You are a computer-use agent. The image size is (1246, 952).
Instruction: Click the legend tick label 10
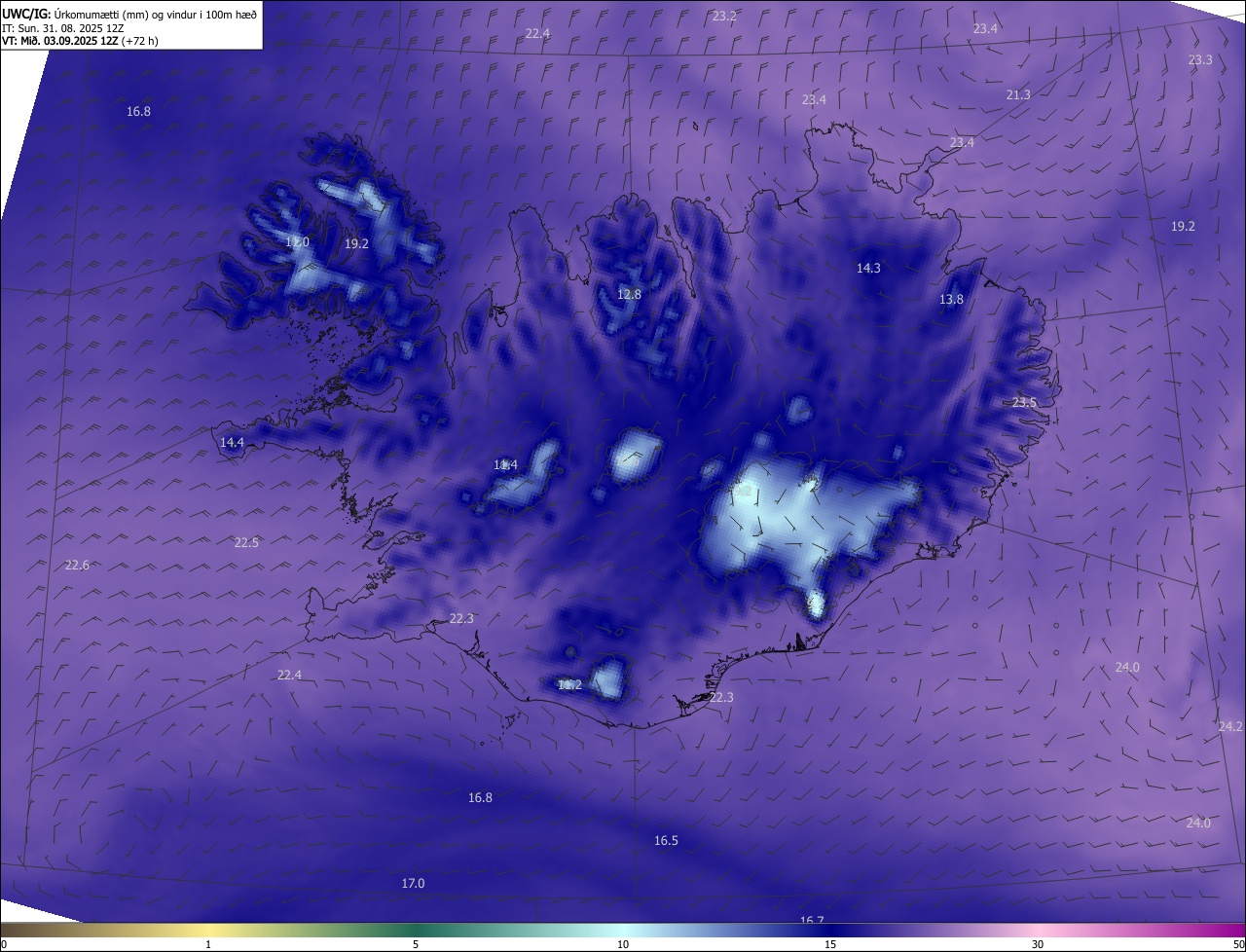[x=623, y=945]
